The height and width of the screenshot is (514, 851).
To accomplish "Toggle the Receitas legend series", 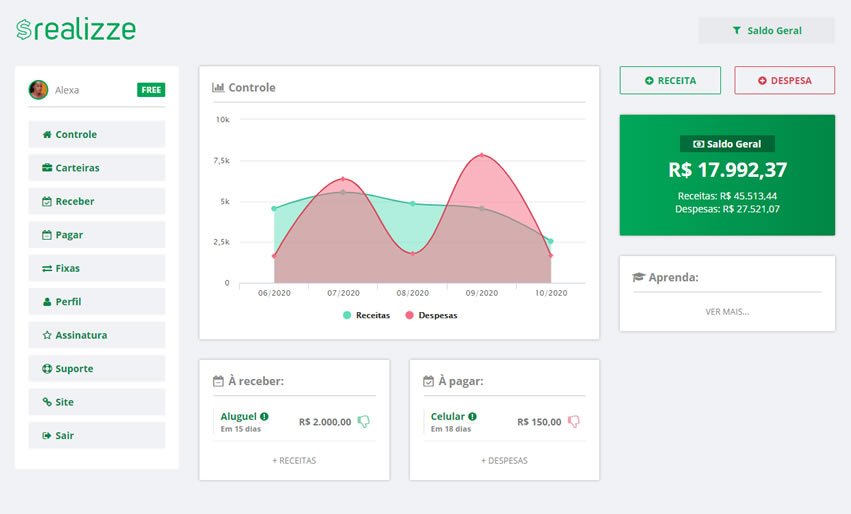I will click(x=367, y=315).
